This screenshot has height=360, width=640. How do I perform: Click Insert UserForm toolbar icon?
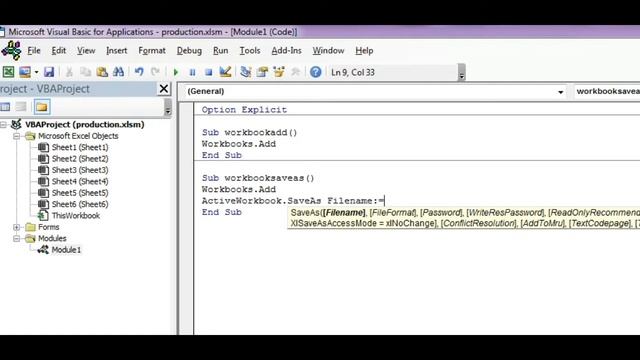click(x=24, y=72)
